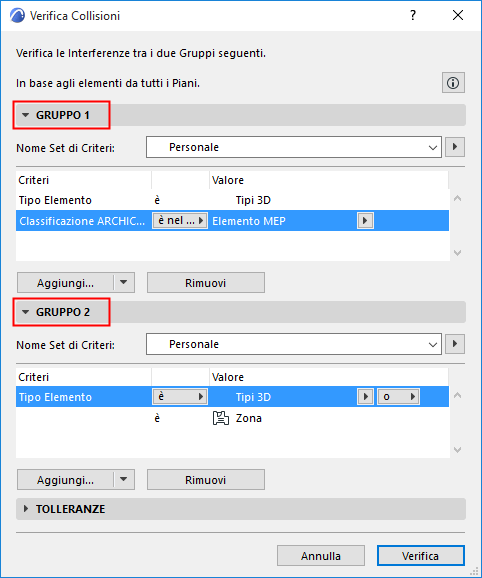Click the Verifica button

[420, 556]
